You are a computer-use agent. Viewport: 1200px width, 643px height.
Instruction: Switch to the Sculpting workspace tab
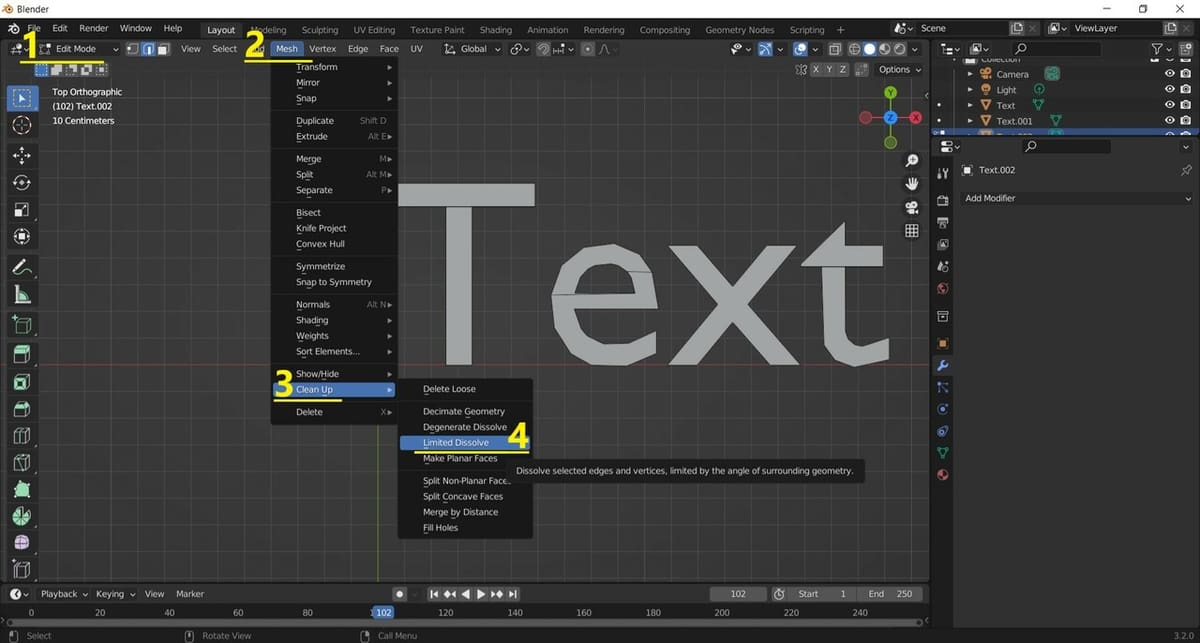point(319,29)
